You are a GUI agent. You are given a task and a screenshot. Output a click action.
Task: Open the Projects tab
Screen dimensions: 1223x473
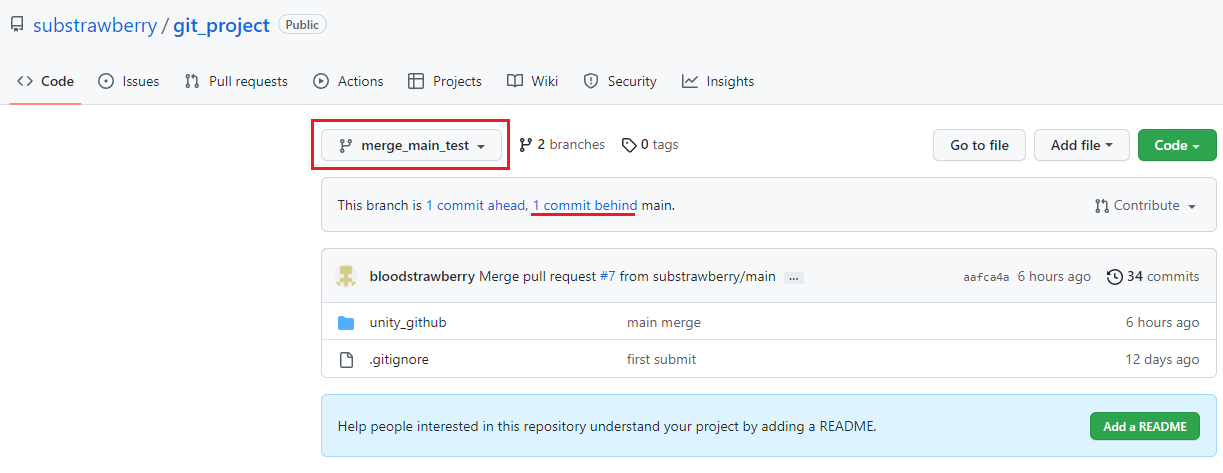[x=445, y=81]
